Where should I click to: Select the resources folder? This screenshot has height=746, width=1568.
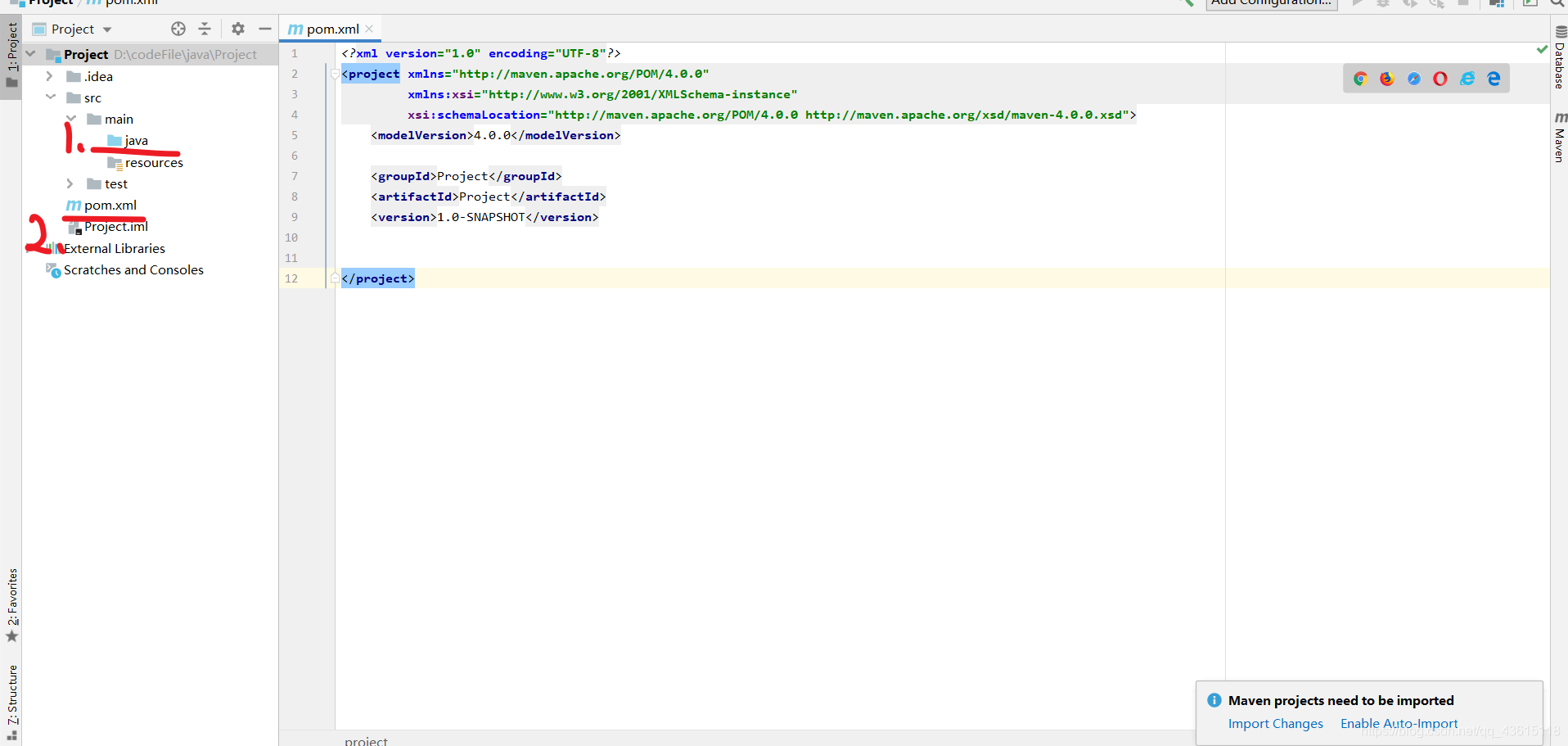pos(145,162)
